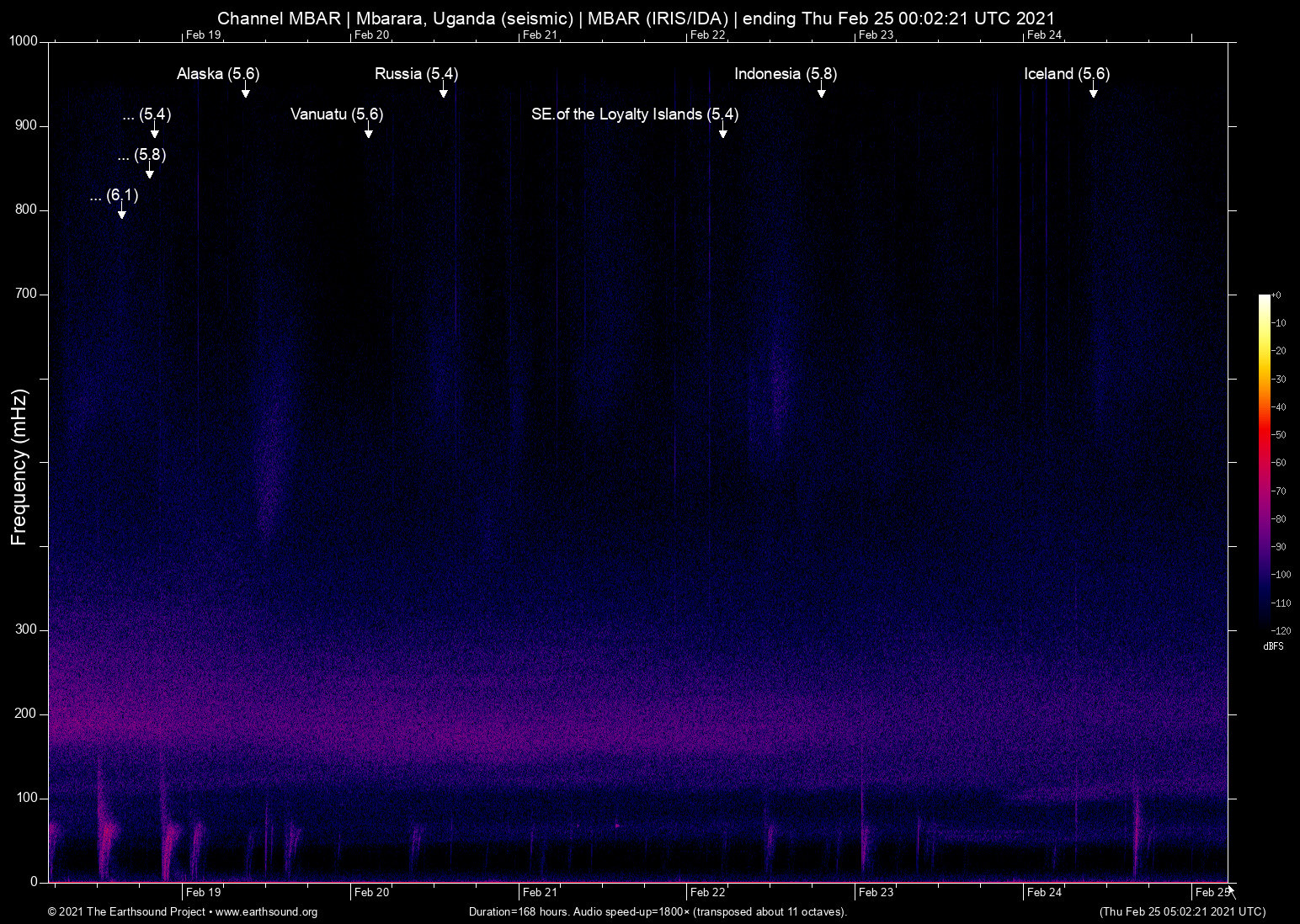Select the Iceland (5.6) earthquake marker

coord(1093,94)
